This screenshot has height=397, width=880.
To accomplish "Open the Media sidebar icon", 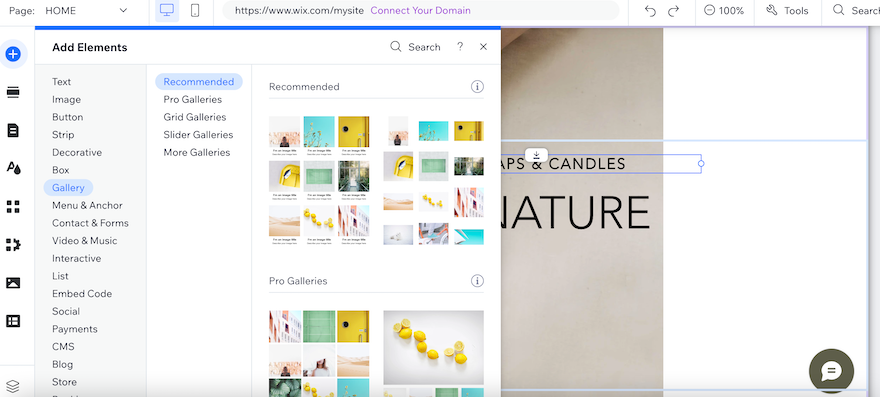I will (x=13, y=282).
